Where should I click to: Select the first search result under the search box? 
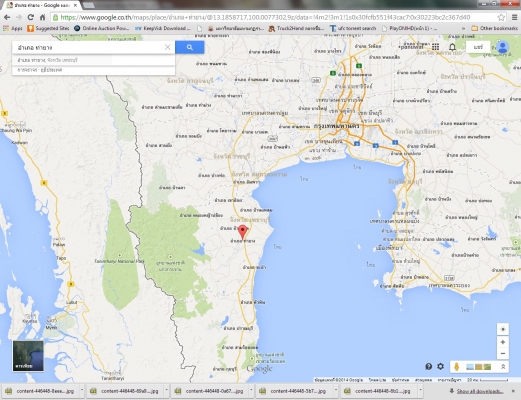click(94, 60)
